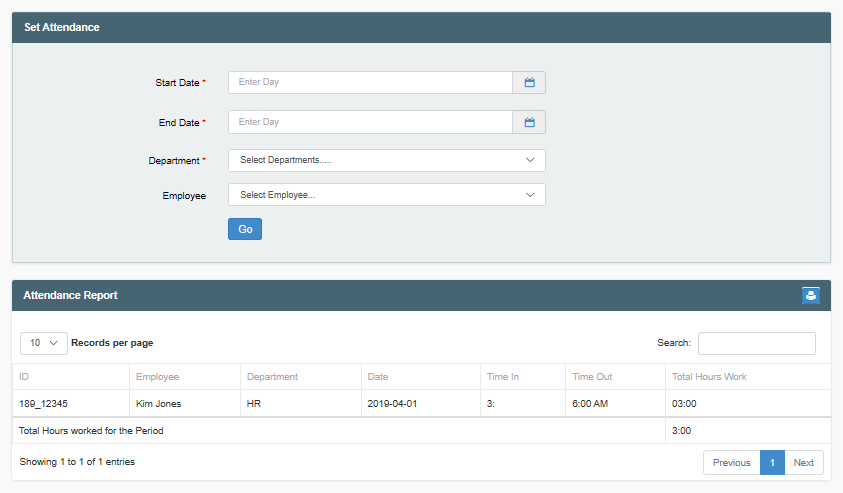Select page 1 in pagination
Viewport: 843px width, 493px height.
772,462
